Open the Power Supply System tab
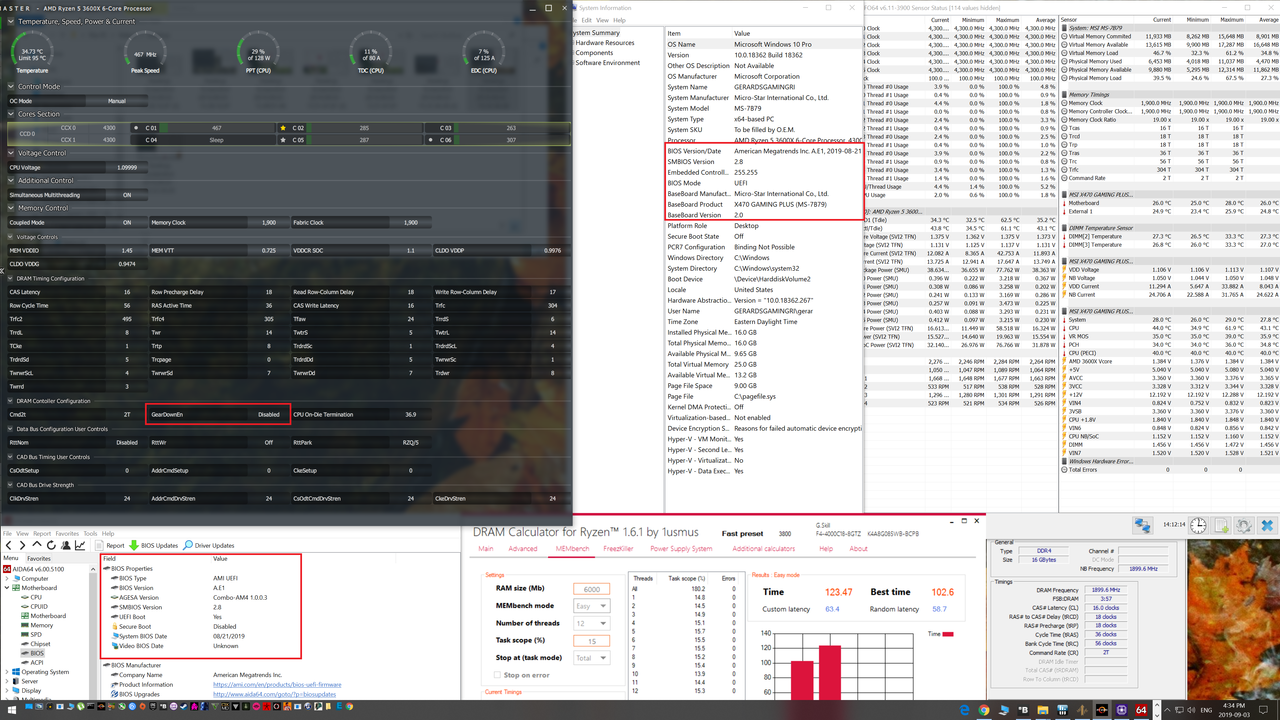Image resolution: width=1280 pixels, height=720 pixels. click(x=681, y=548)
